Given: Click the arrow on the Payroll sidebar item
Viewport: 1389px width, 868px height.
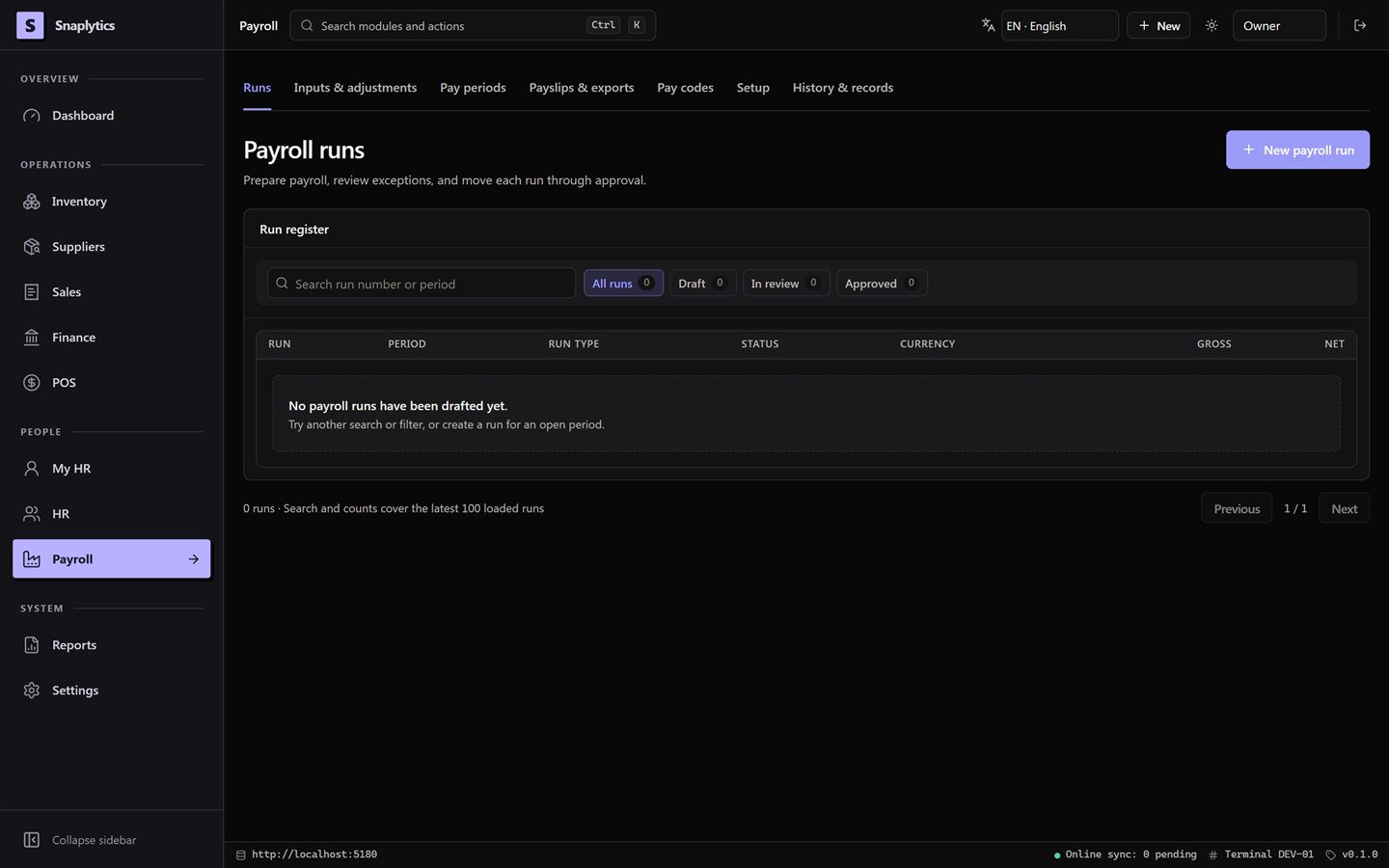Looking at the screenshot, I should pyautogui.click(x=194, y=559).
